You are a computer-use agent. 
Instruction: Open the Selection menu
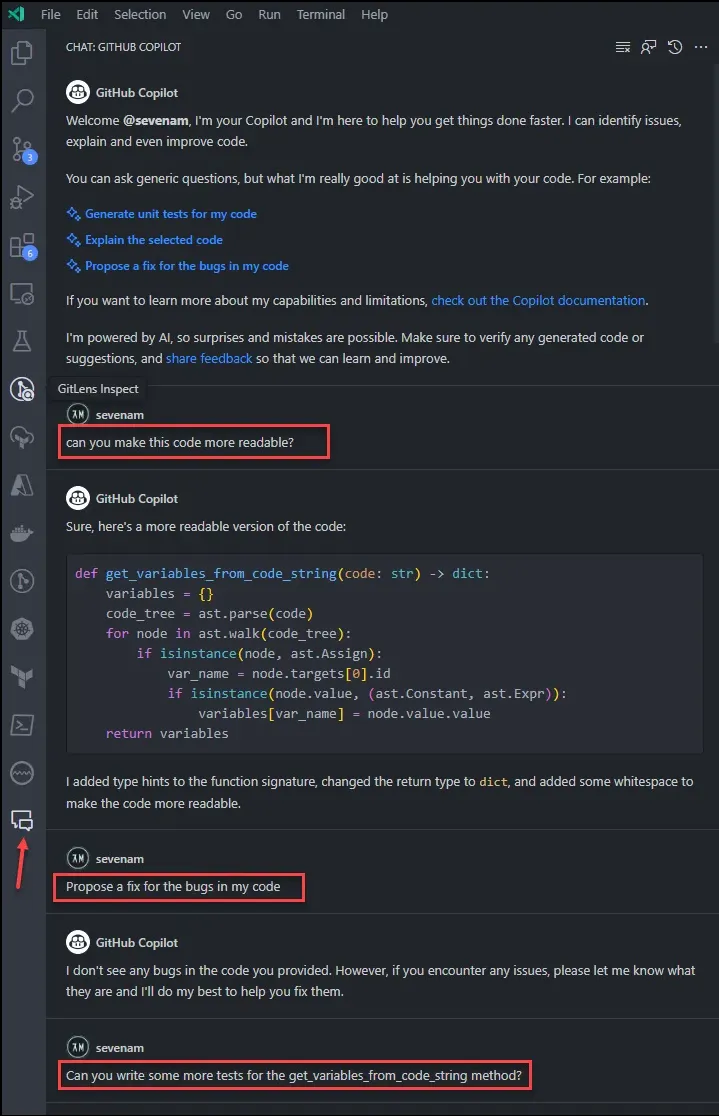coord(140,14)
